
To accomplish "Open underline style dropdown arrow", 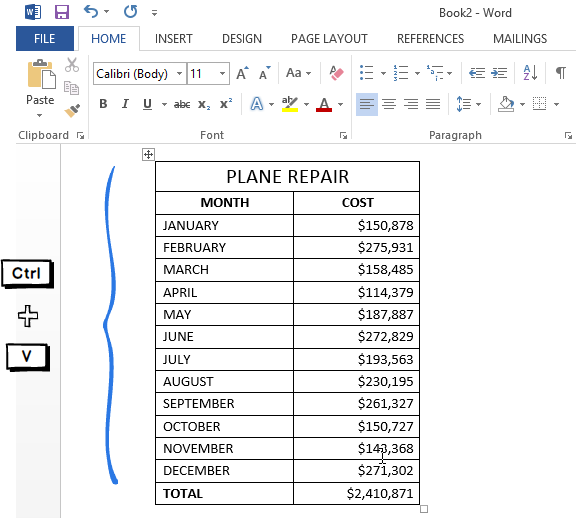I will 164,104.
